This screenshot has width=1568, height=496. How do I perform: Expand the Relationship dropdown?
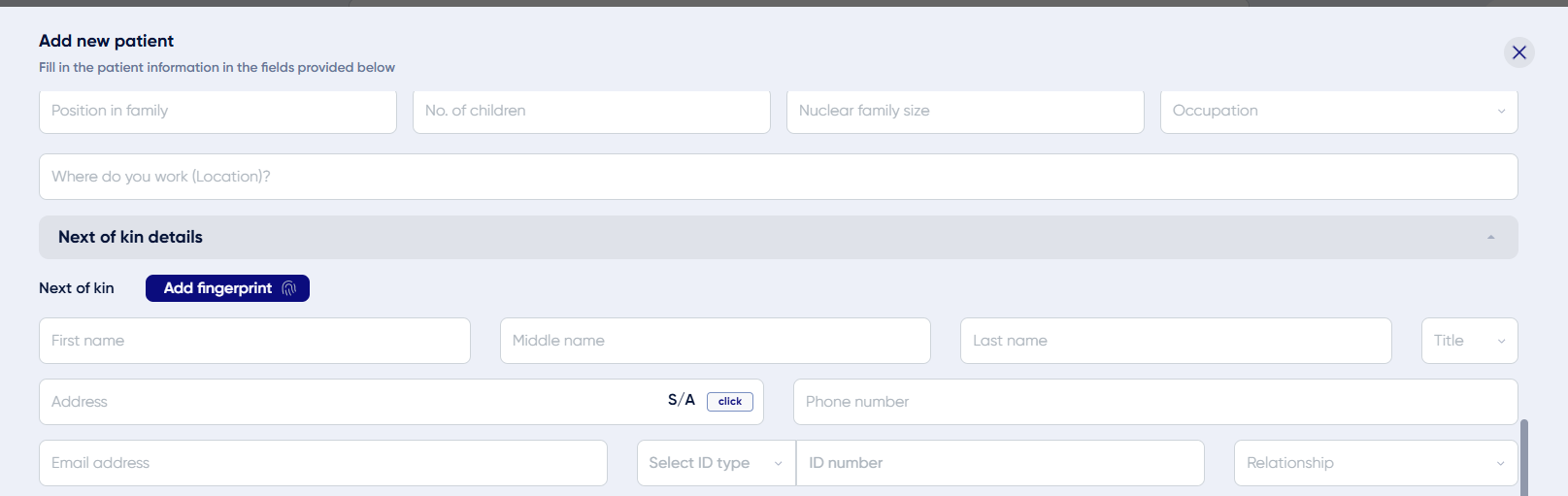click(x=1375, y=463)
